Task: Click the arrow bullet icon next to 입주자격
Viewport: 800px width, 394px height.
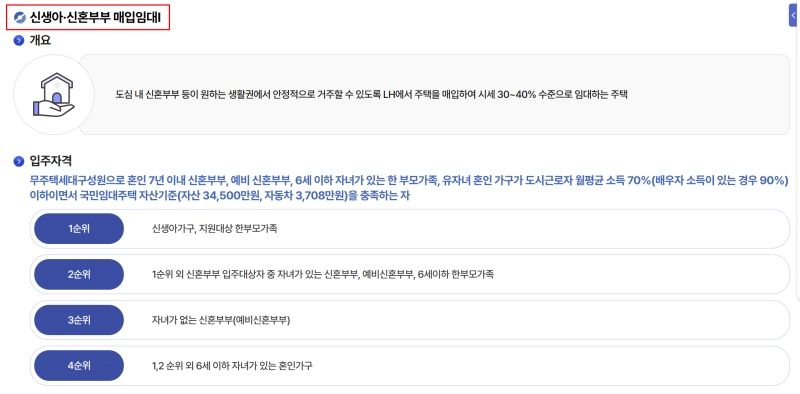Action: [19, 162]
